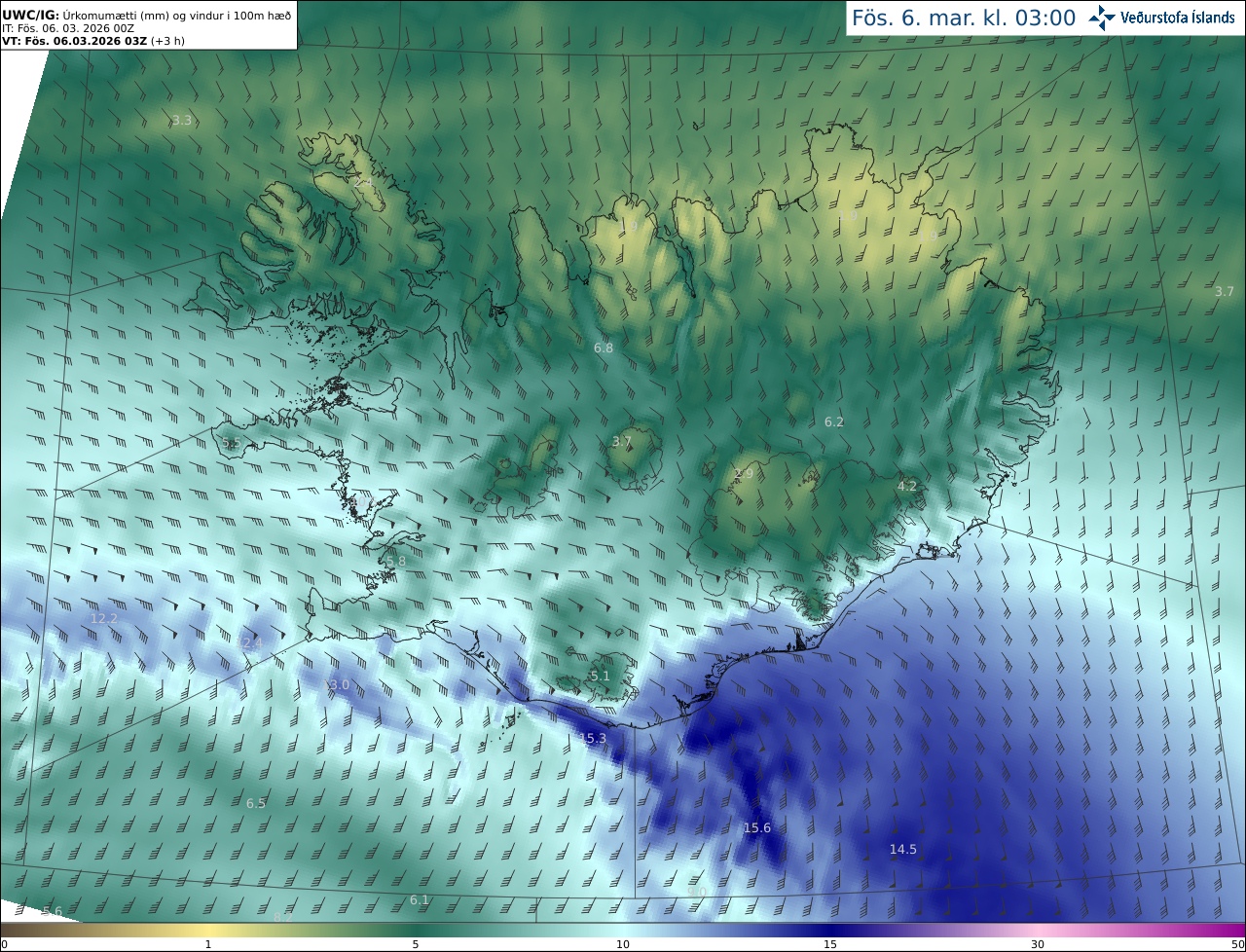Click the 5.1 value label on map
The image size is (1246, 952).
click(601, 677)
